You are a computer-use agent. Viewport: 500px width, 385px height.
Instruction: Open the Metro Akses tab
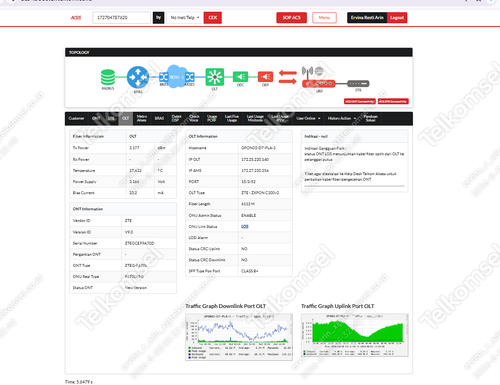click(x=142, y=118)
